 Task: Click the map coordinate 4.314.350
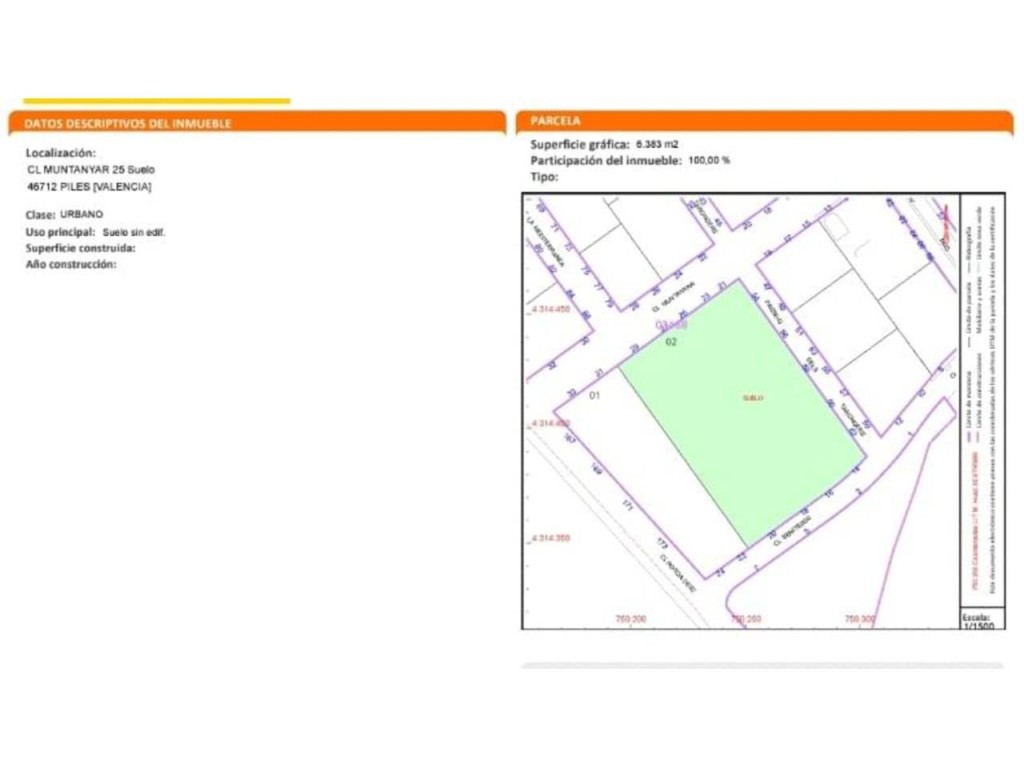(x=551, y=538)
